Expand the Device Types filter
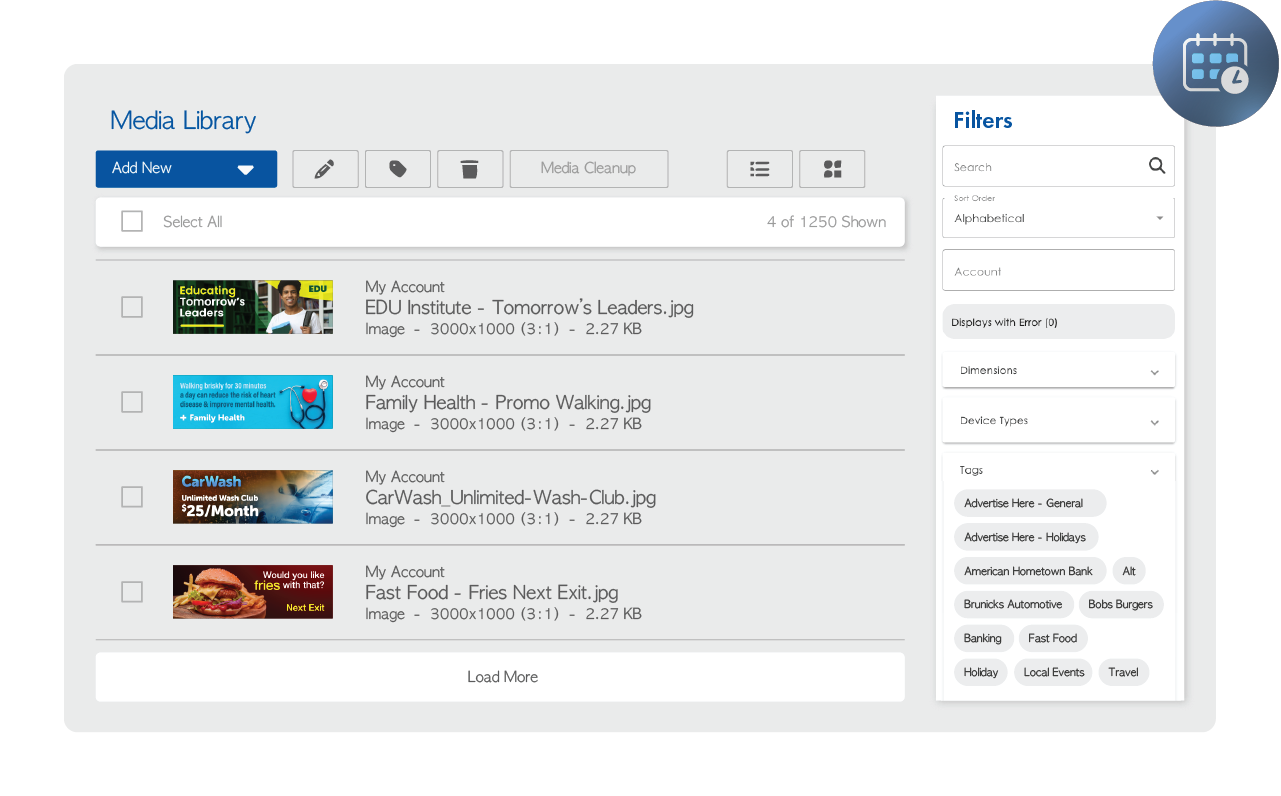This screenshot has width=1281, height=796. 1058,420
